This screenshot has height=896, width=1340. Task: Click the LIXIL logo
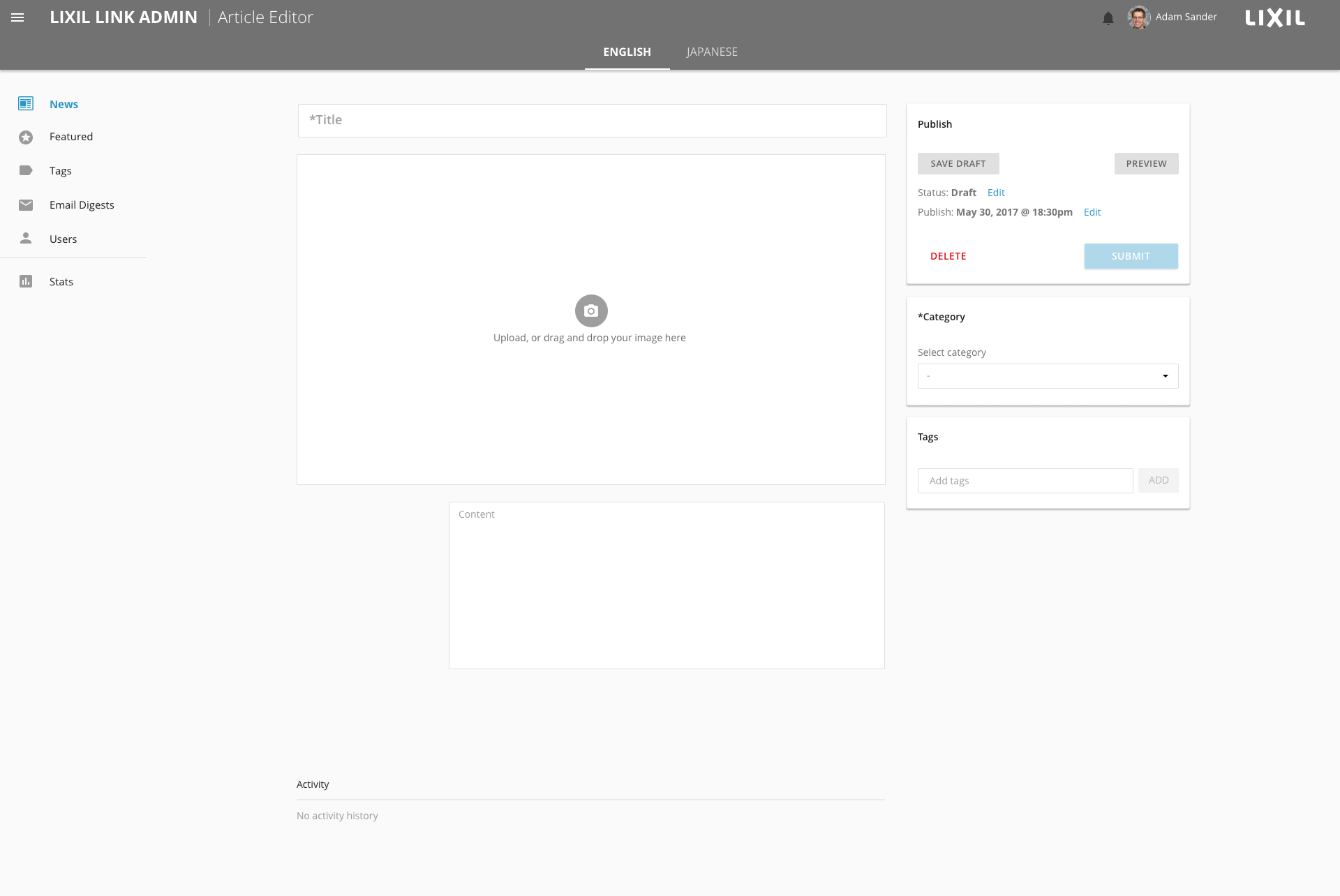1275,17
